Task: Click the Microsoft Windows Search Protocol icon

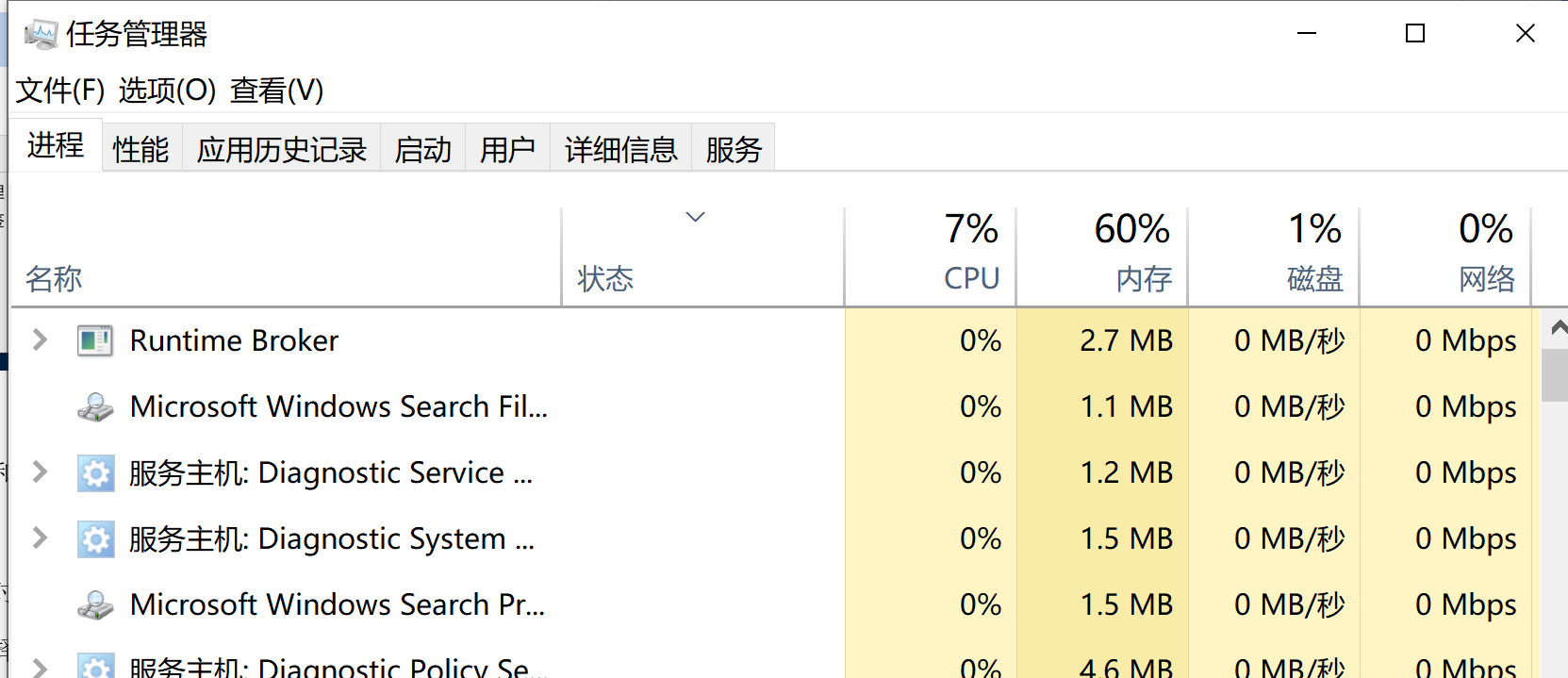Action: pyautogui.click(x=95, y=604)
